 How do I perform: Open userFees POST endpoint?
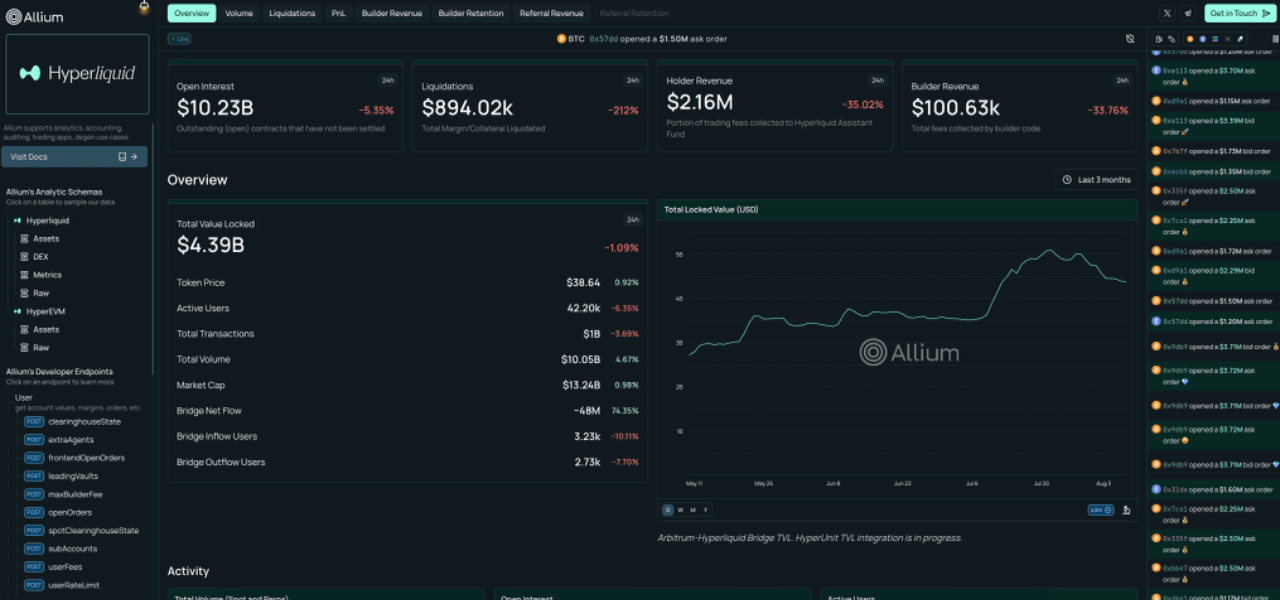66,567
